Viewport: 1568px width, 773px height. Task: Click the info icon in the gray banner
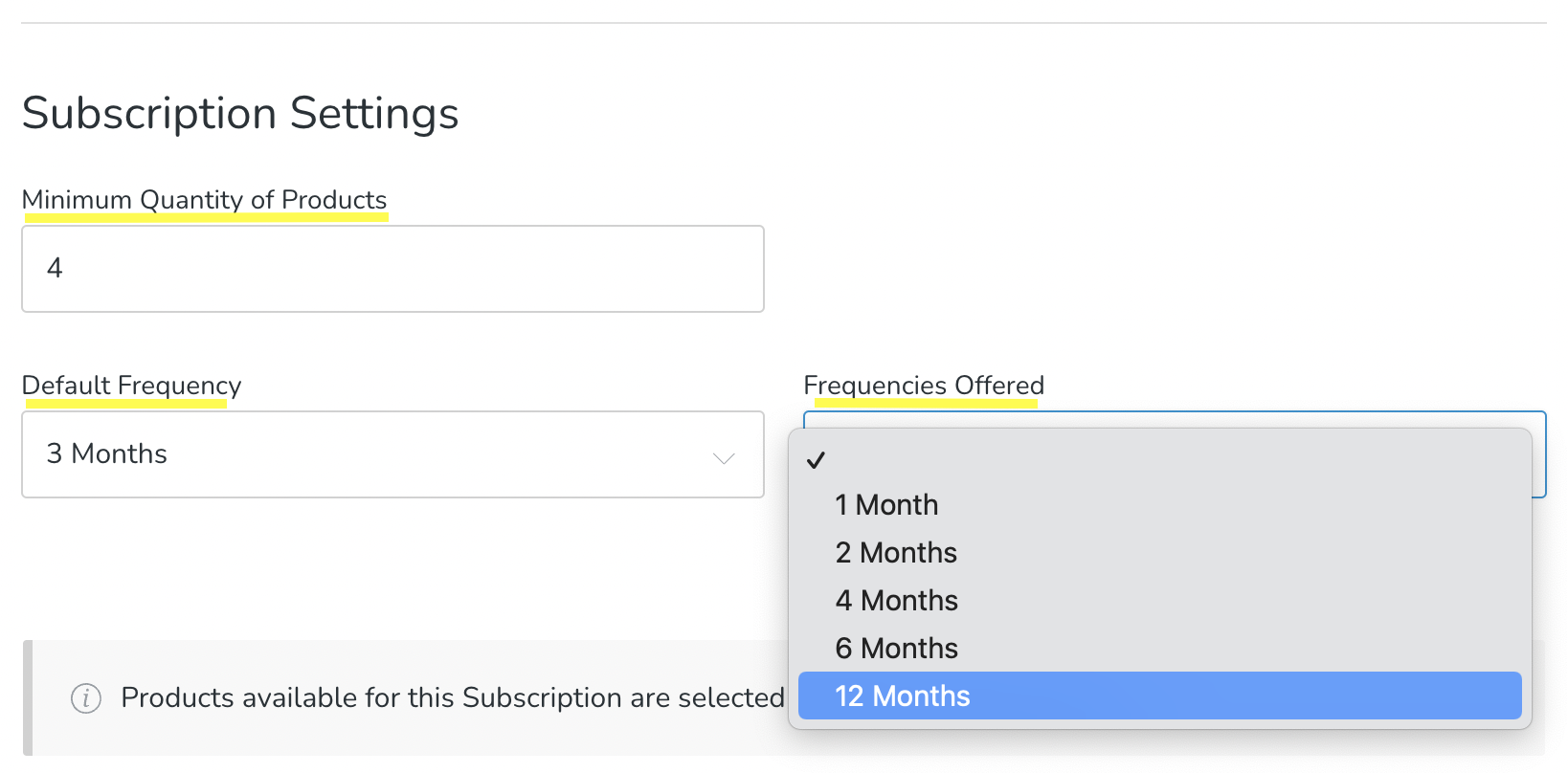(86, 698)
